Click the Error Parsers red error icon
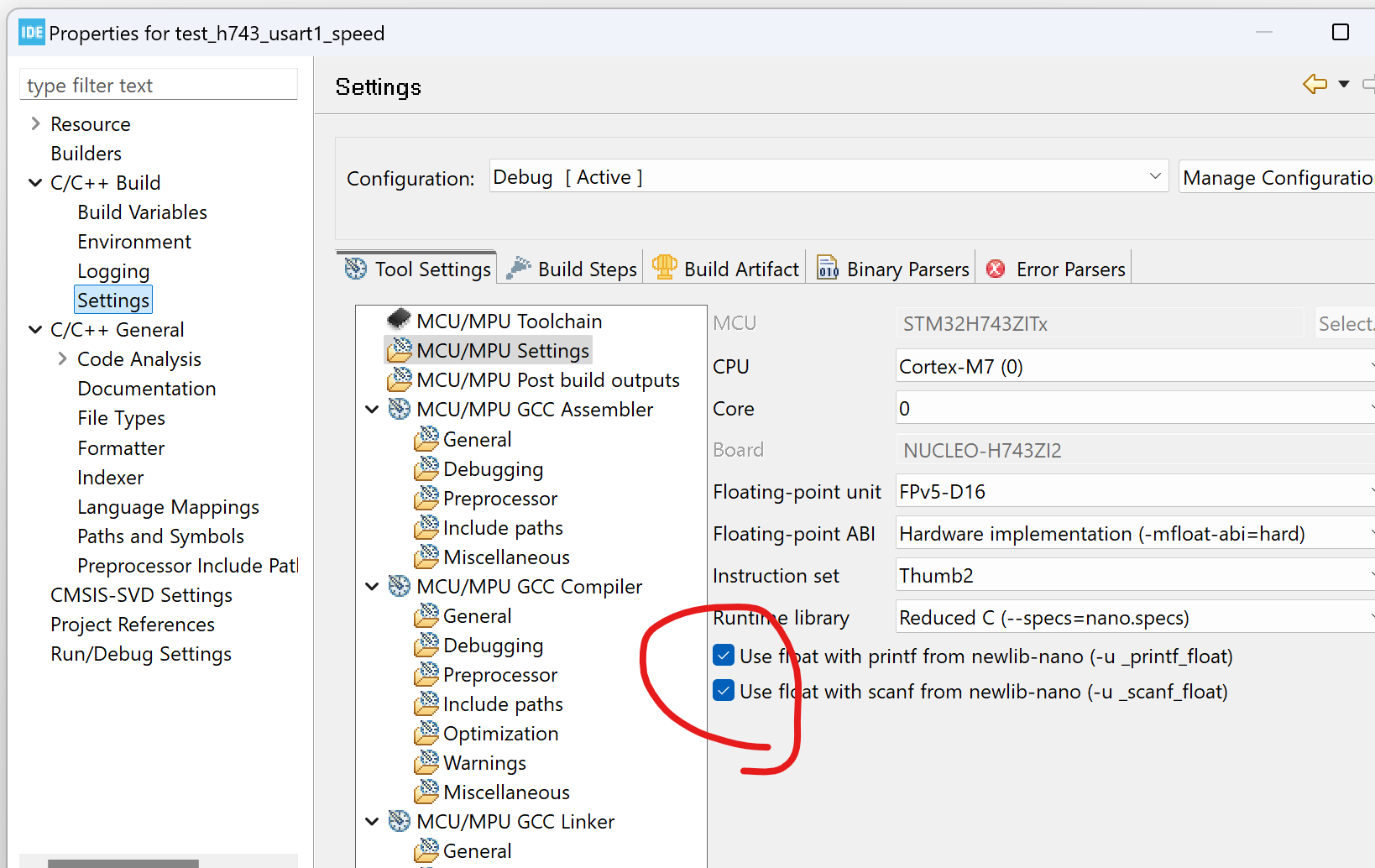1375x868 pixels. tap(996, 269)
